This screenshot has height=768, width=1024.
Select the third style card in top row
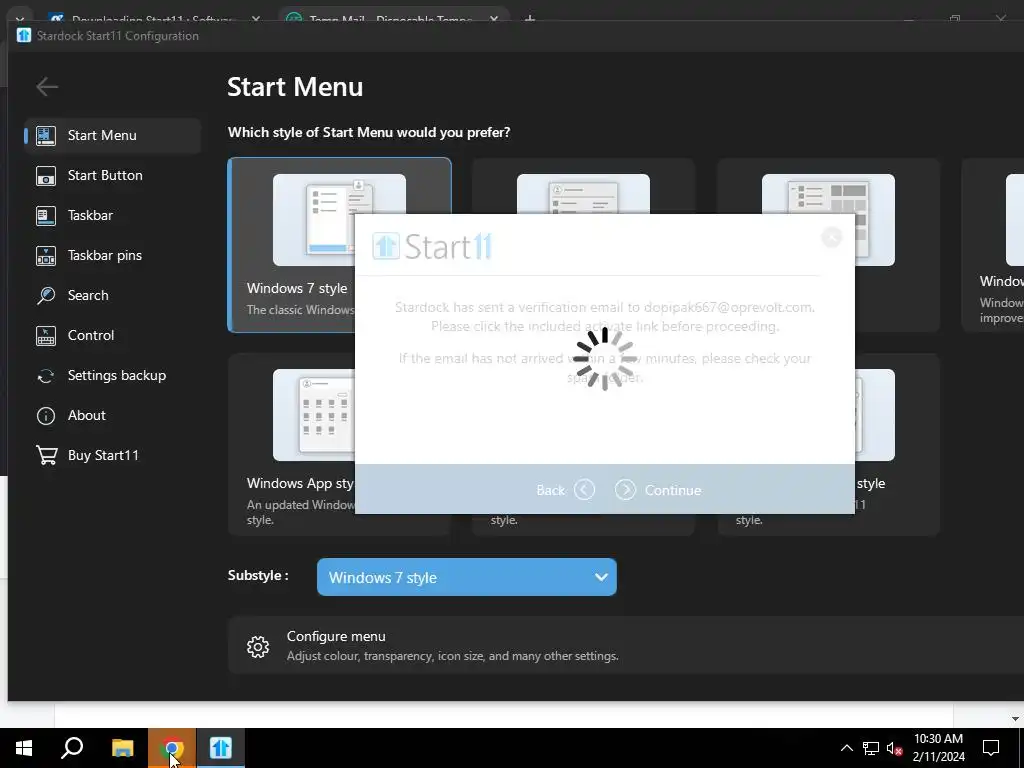(828, 245)
